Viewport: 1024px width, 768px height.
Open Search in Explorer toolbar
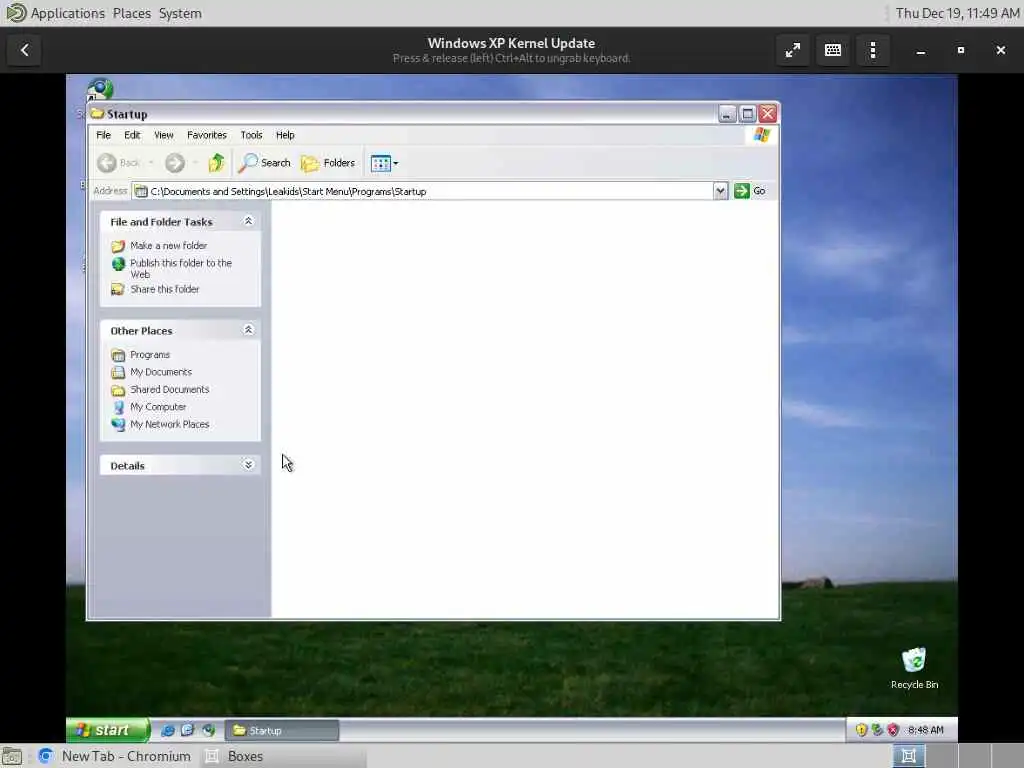tap(264, 163)
